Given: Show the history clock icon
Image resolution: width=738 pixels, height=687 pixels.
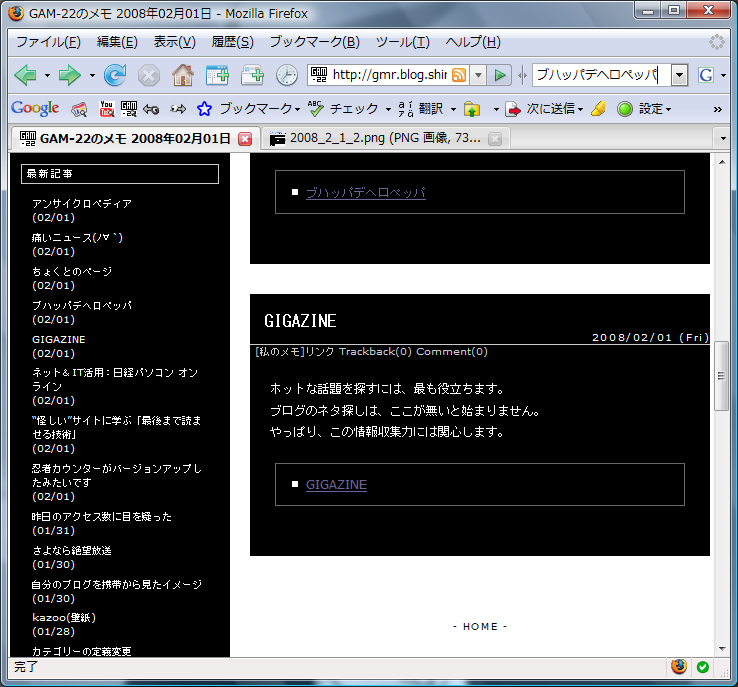Looking at the screenshot, I should (287, 75).
